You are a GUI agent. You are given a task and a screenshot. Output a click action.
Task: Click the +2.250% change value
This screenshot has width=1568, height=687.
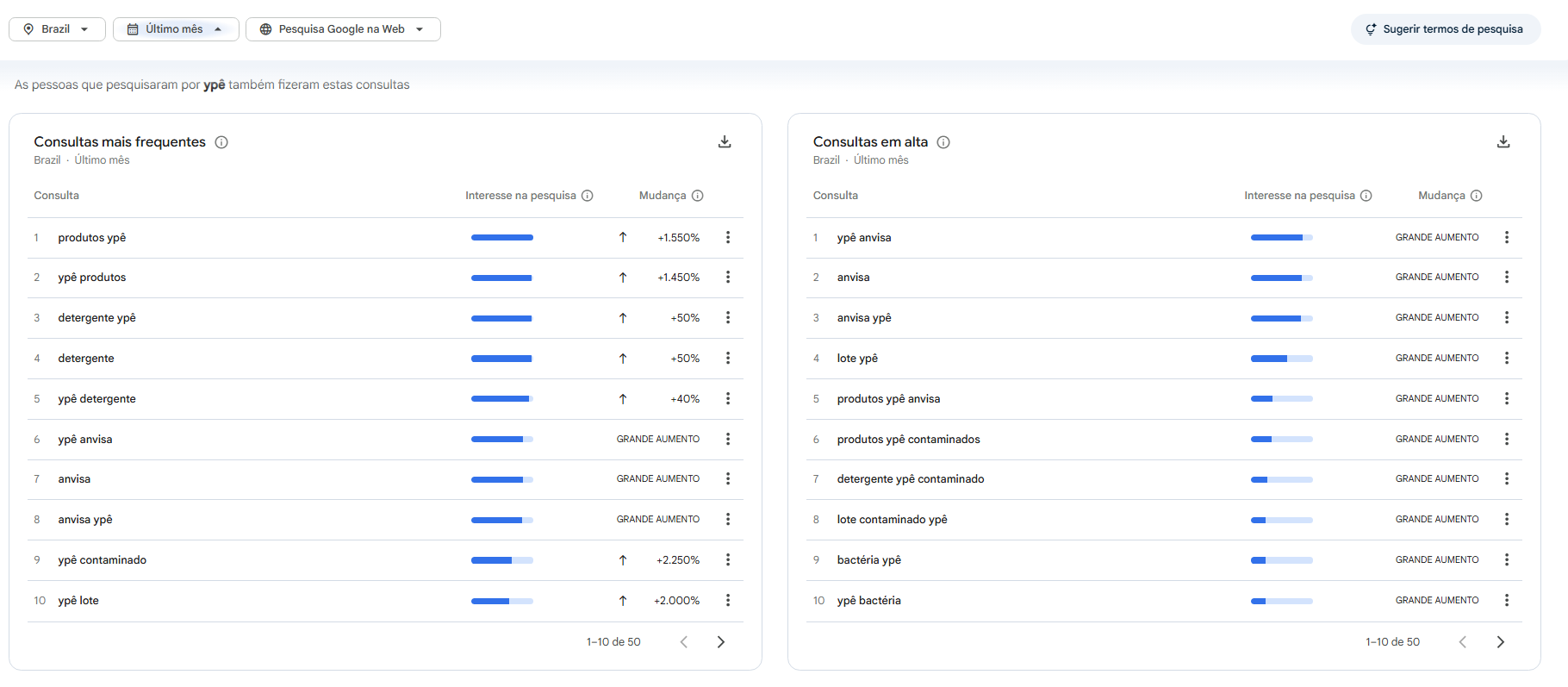(x=678, y=560)
